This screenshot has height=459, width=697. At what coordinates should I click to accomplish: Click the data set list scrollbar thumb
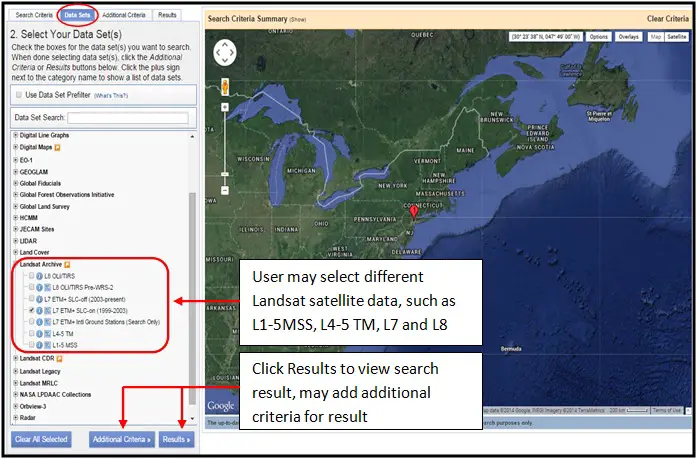(192, 298)
